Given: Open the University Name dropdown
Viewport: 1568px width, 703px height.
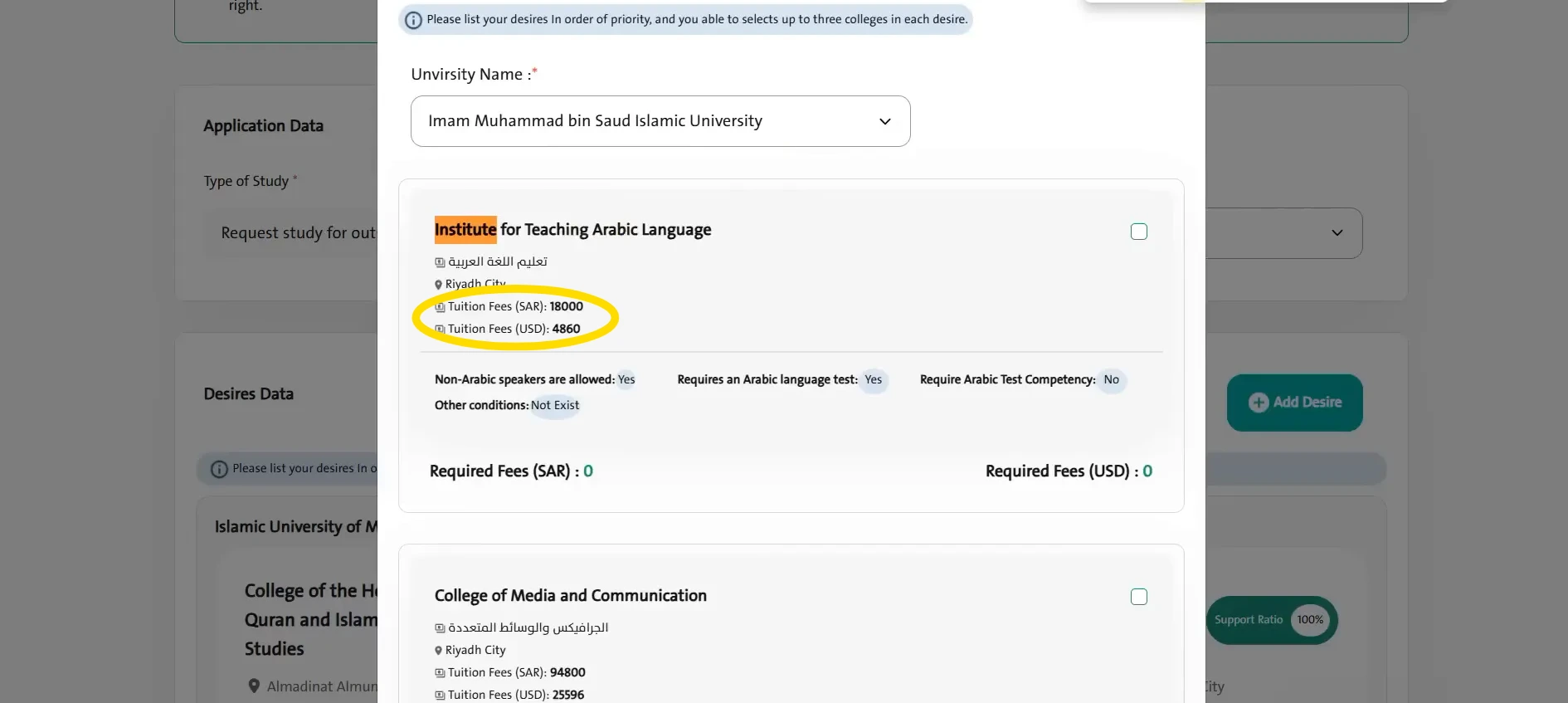Looking at the screenshot, I should (x=660, y=121).
